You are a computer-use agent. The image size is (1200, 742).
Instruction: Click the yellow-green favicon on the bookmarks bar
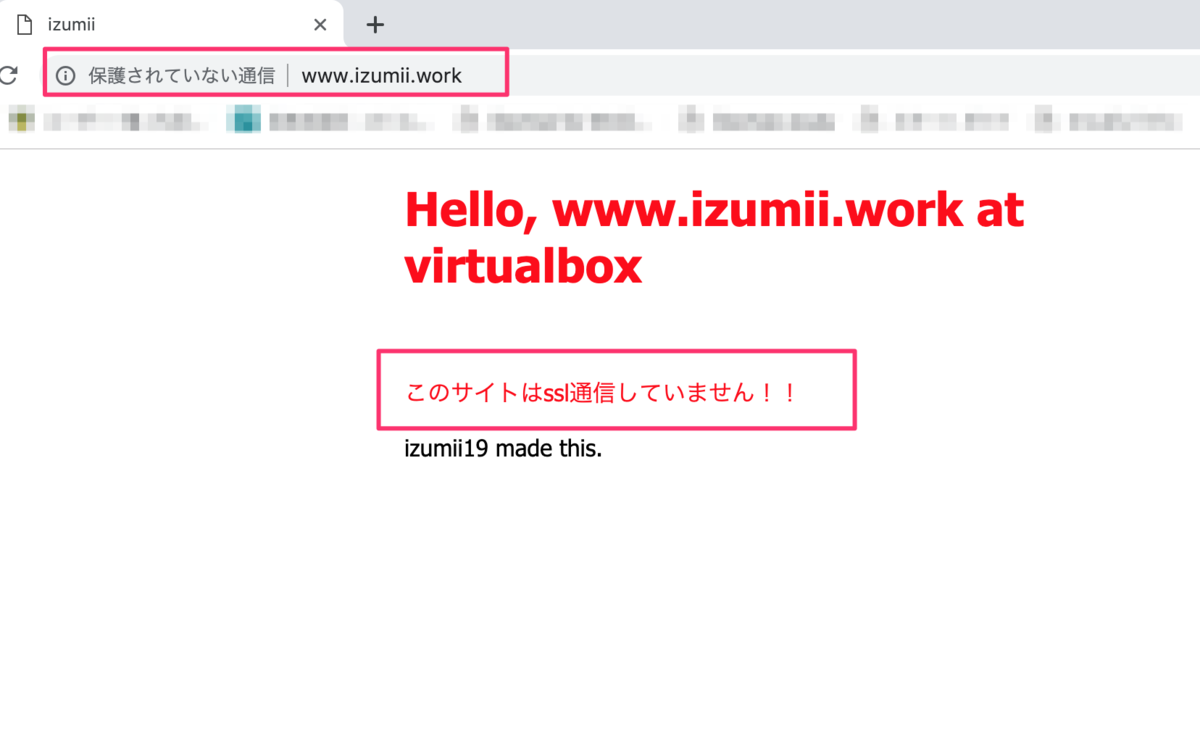tap(21, 119)
